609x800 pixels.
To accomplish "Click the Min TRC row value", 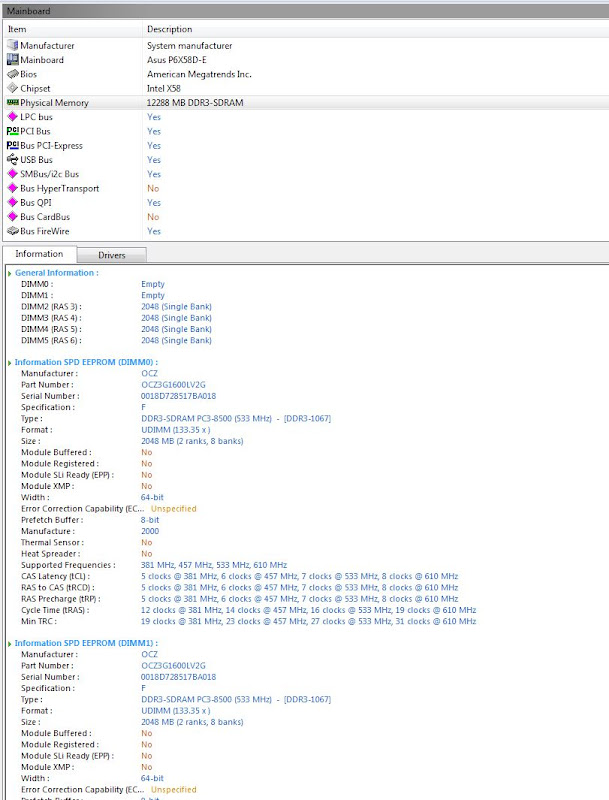I will tap(309, 621).
